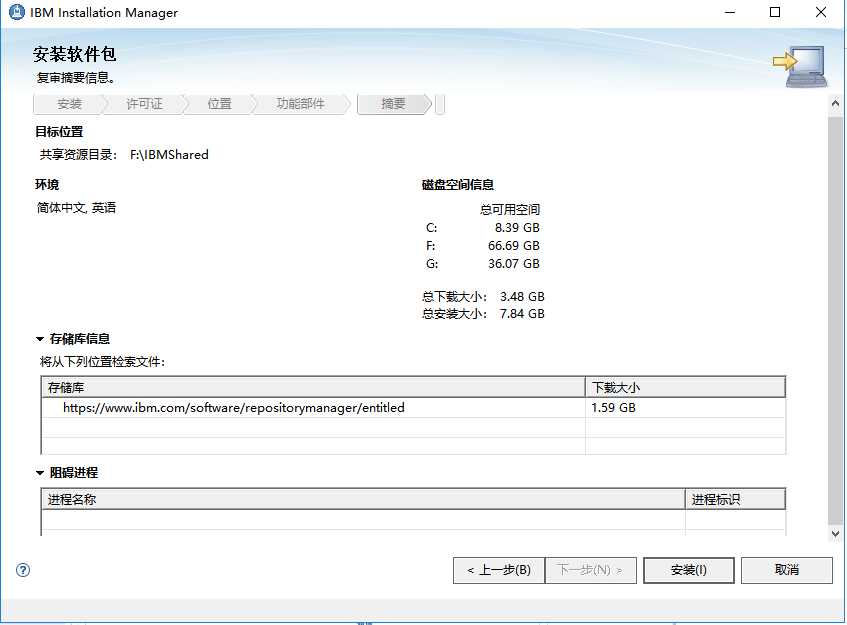
Task: Click the 总可用空间 label
Action: coord(510,210)
